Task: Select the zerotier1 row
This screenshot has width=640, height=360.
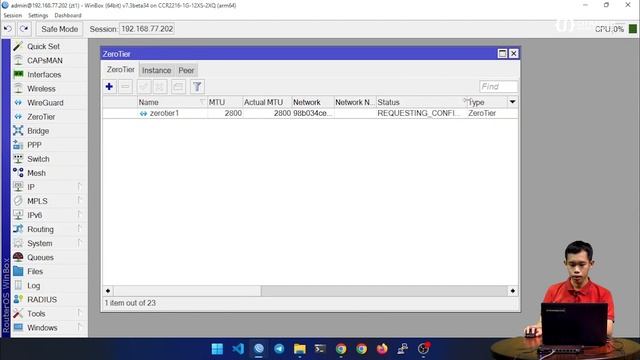Action: tap(310, 113)
